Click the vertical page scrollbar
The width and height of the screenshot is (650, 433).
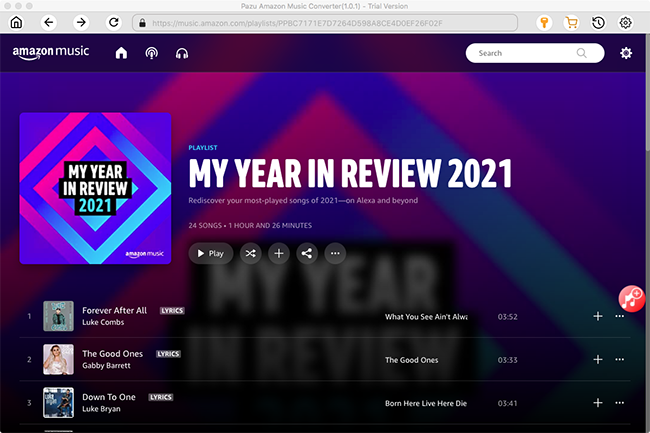pyautogui.click(x=648, y=93)
